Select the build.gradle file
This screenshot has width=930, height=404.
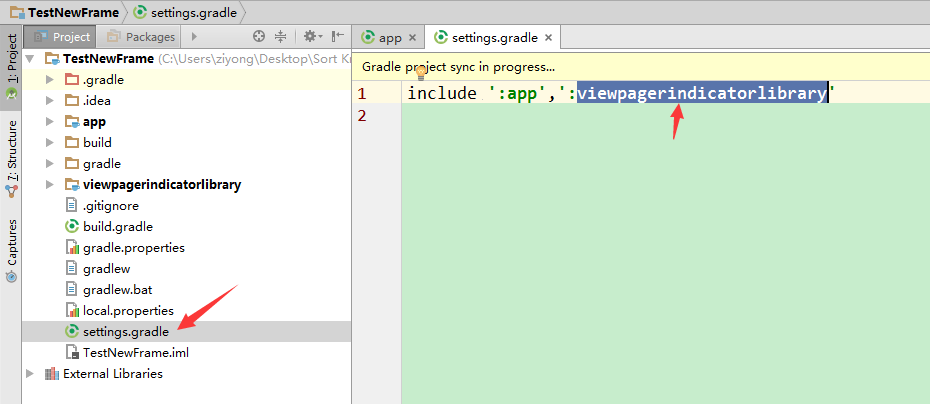[187, 227]
